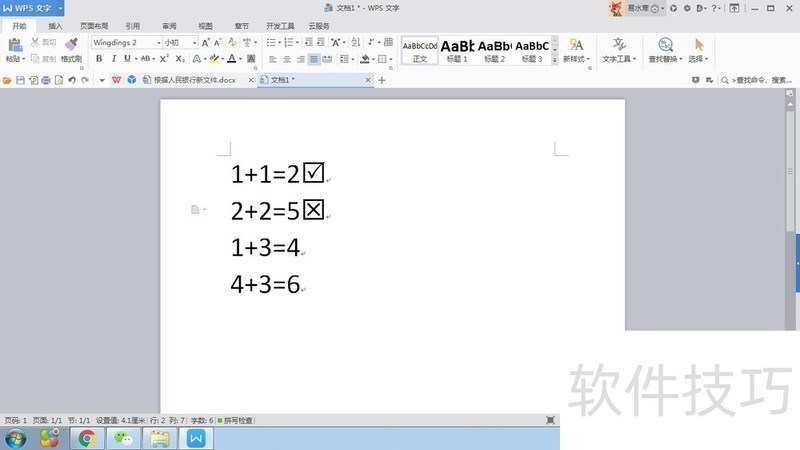Apply superscript formatting

(x=164, y=59)
